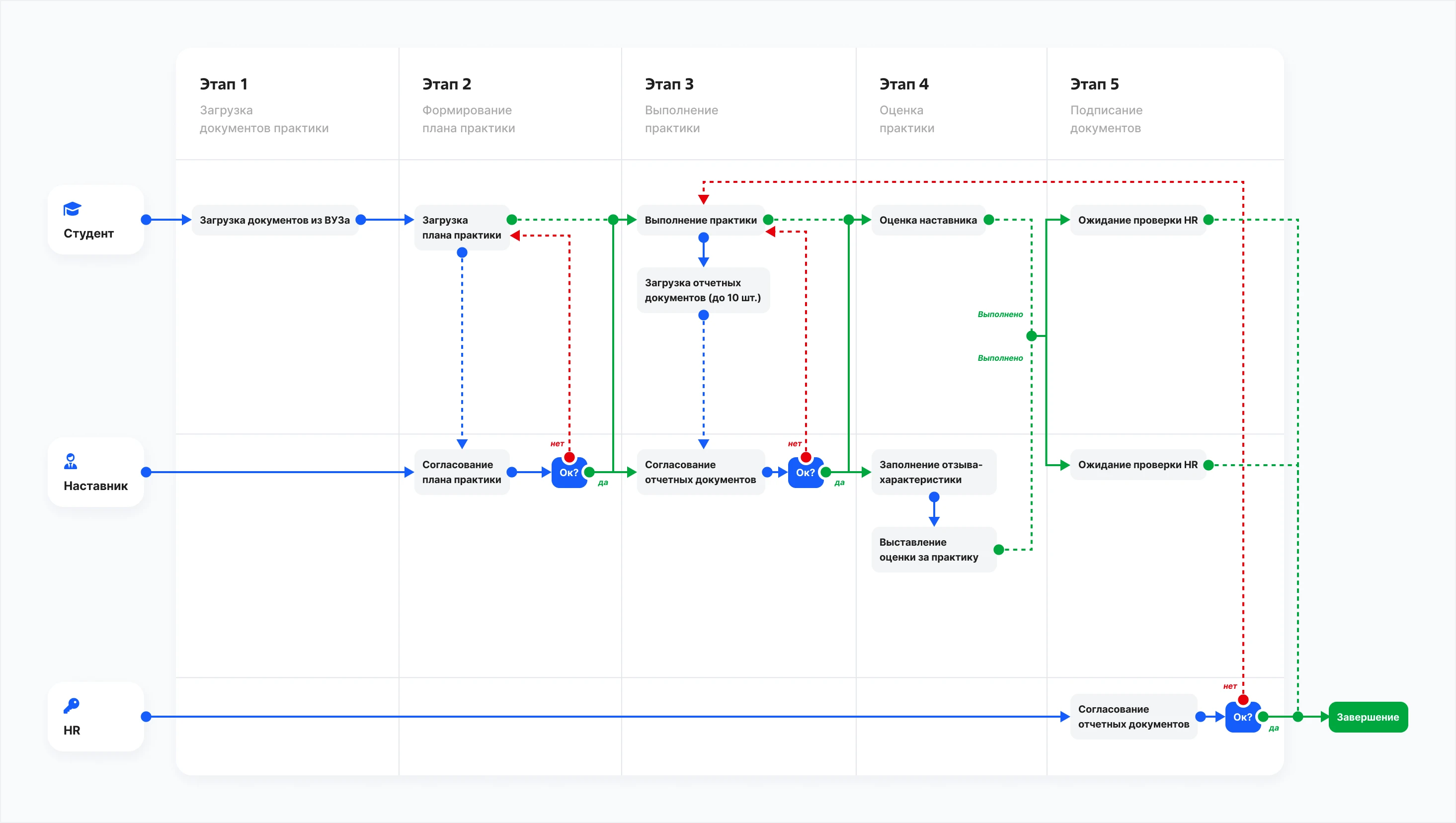Click mentor 'Согласование отчетных документов' node
The height and width of the screenshot is (823, 1456).
pos(701,472)
